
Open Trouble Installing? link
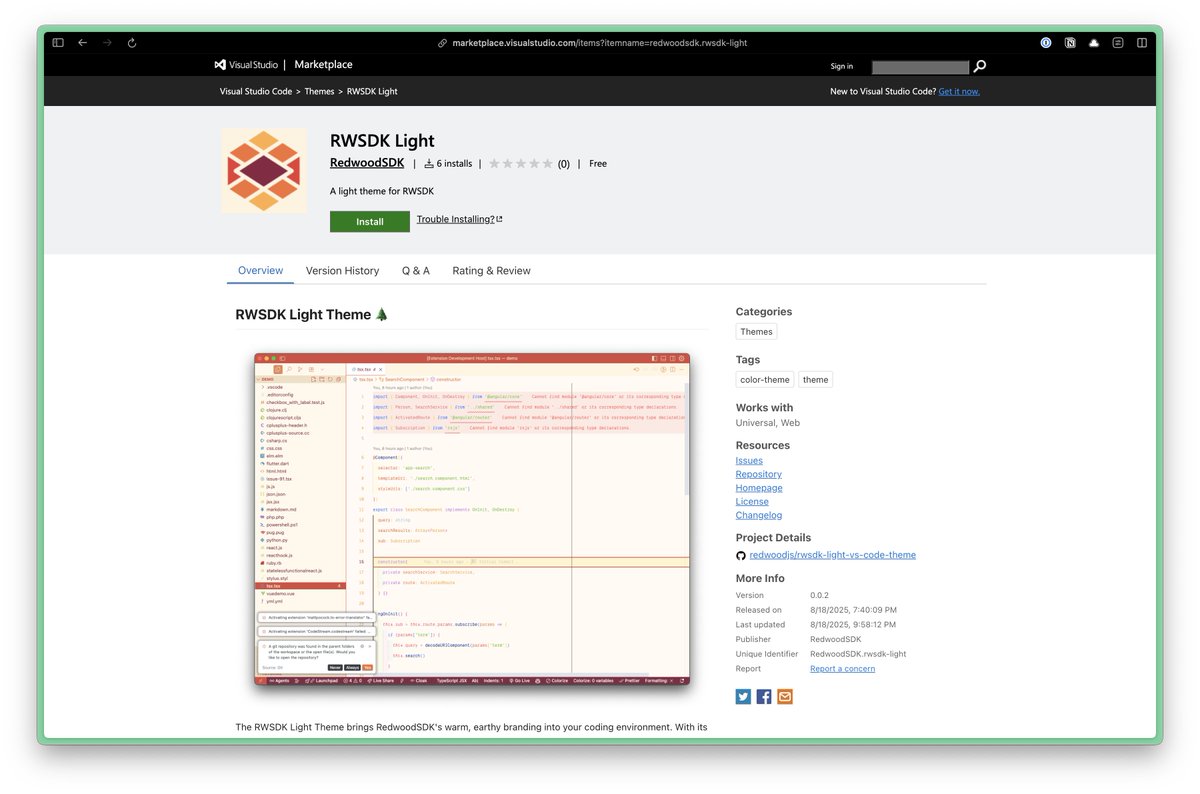pyautogui.click(x=459, y=219)
